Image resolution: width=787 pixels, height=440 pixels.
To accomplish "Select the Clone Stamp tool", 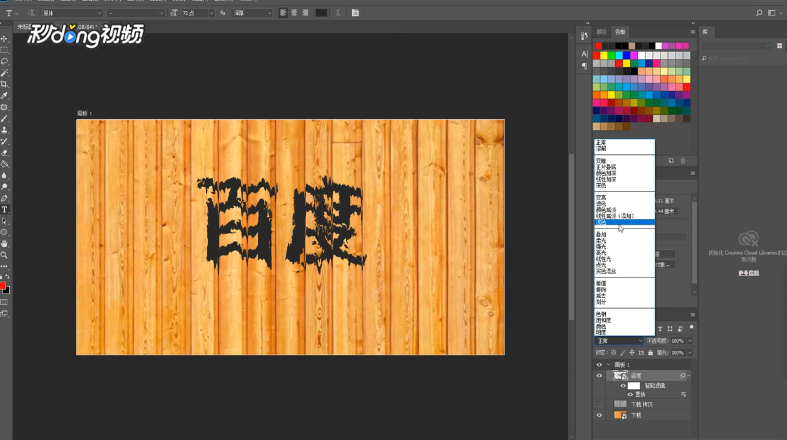I will [5, 130].
